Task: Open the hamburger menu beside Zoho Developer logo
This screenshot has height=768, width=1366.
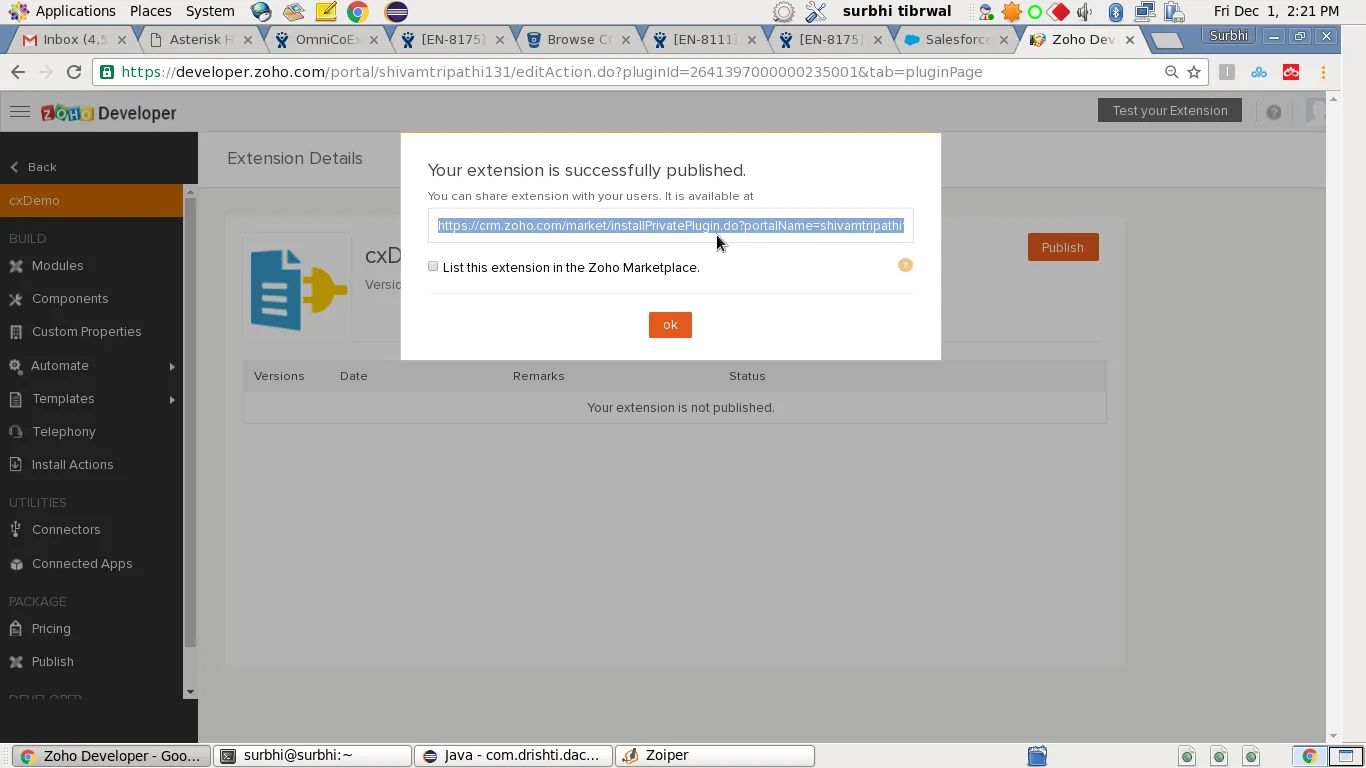Action: point(20,112)
